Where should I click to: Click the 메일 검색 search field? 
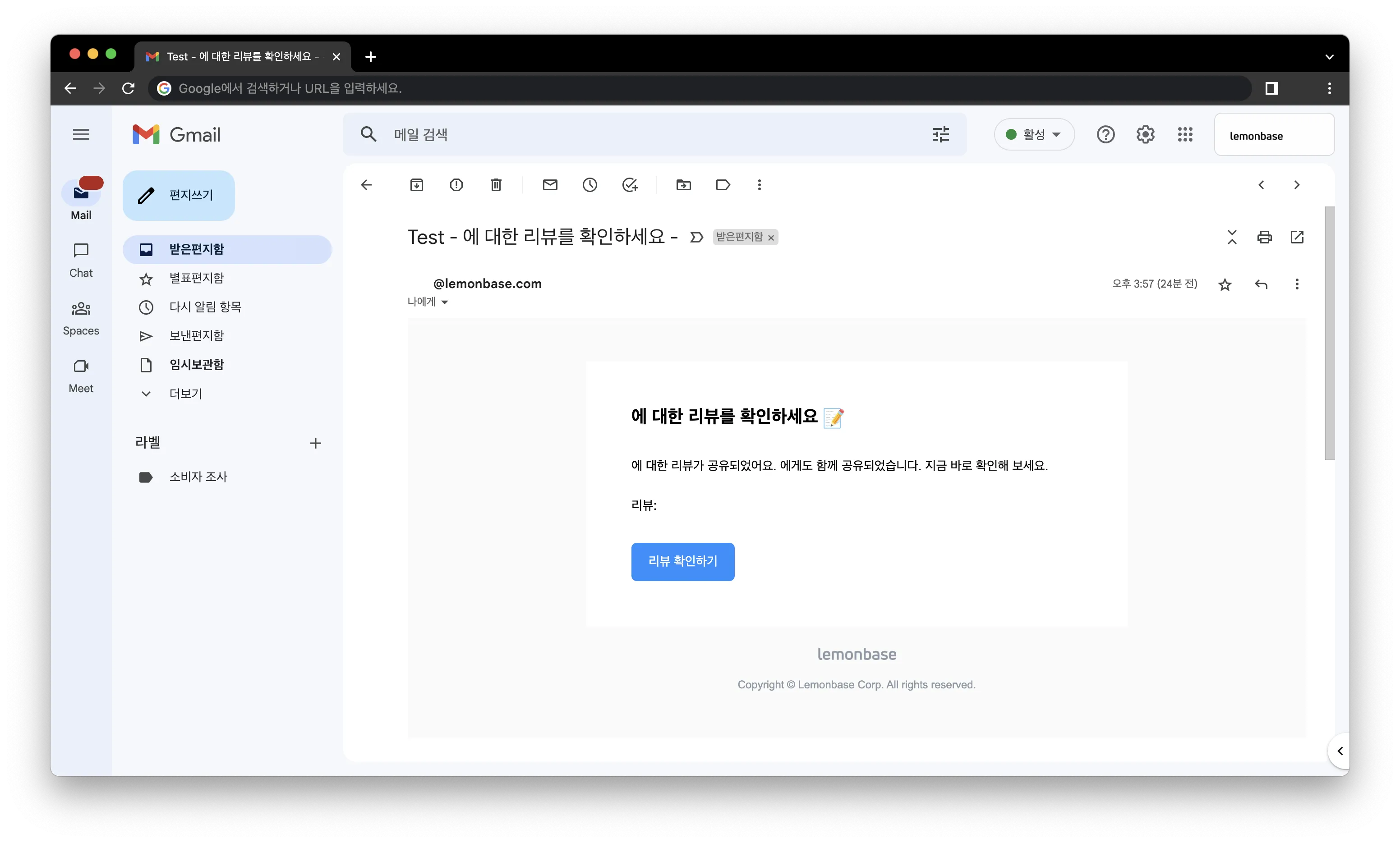click(654, 135)
